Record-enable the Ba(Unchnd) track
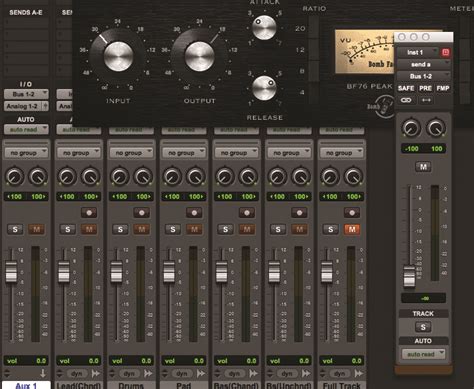The image size is (474, 389). (300, 213)
